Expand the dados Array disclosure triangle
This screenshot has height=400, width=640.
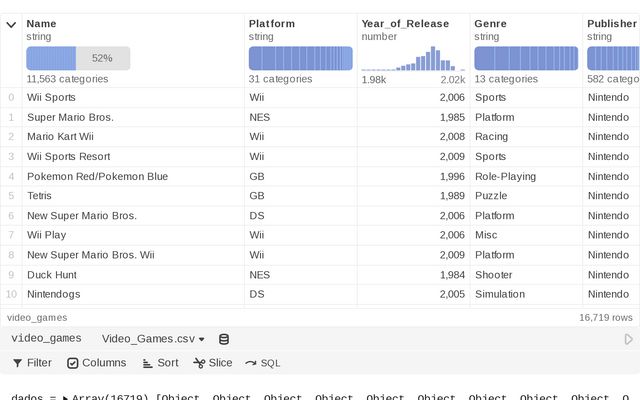65,398
